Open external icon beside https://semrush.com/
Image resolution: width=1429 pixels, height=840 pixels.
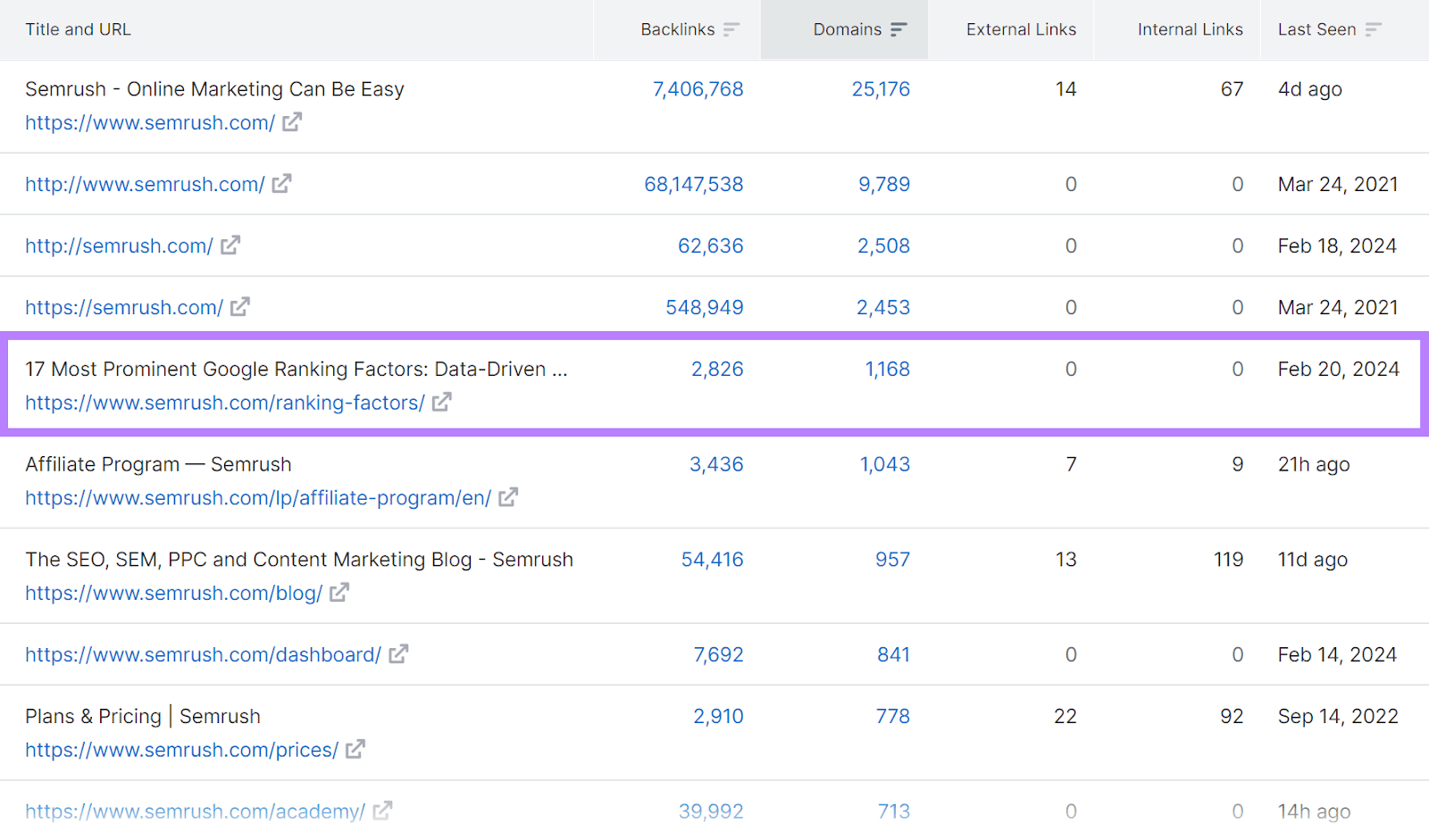(240, 307)
